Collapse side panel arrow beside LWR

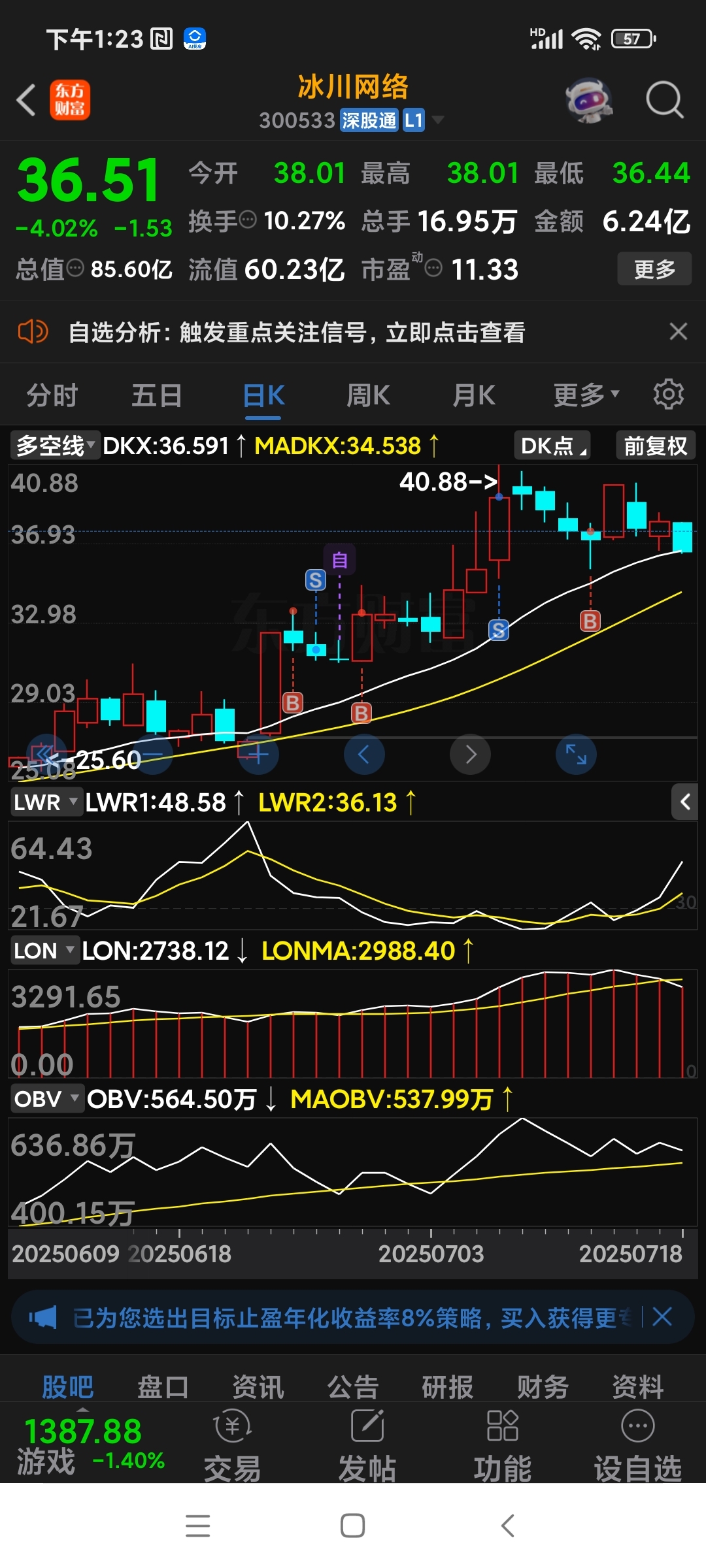684,802
